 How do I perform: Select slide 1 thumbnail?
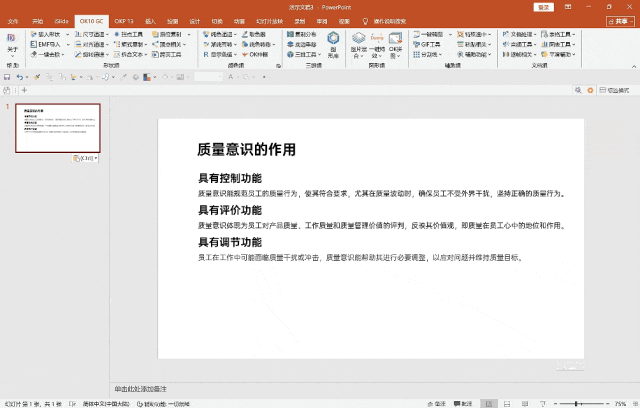click(58, 128)
